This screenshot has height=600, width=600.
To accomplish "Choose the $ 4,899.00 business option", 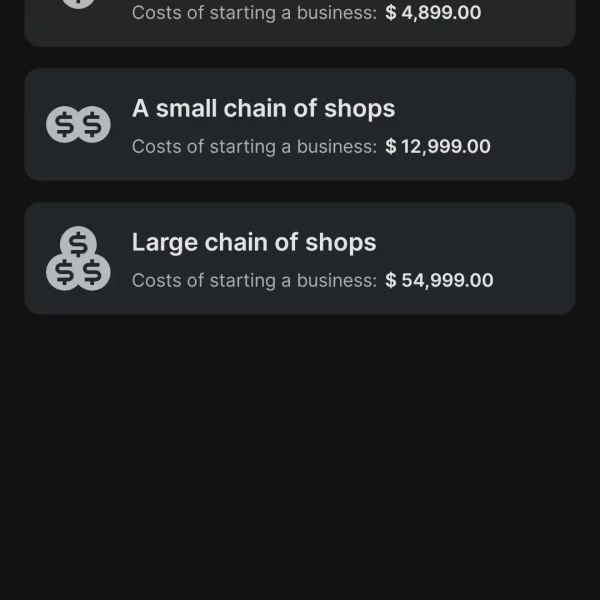I will coord(433,13).
